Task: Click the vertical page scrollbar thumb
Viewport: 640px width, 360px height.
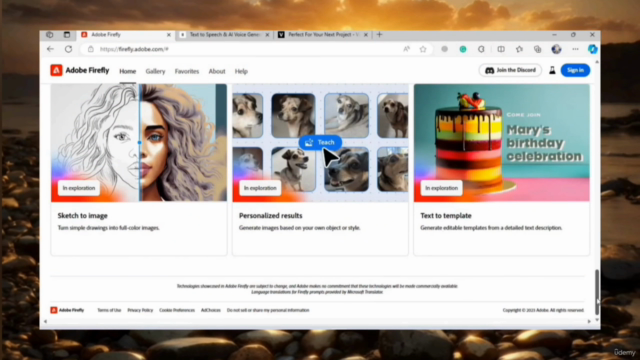Action: pyautogui.click(x=597, y=292)
